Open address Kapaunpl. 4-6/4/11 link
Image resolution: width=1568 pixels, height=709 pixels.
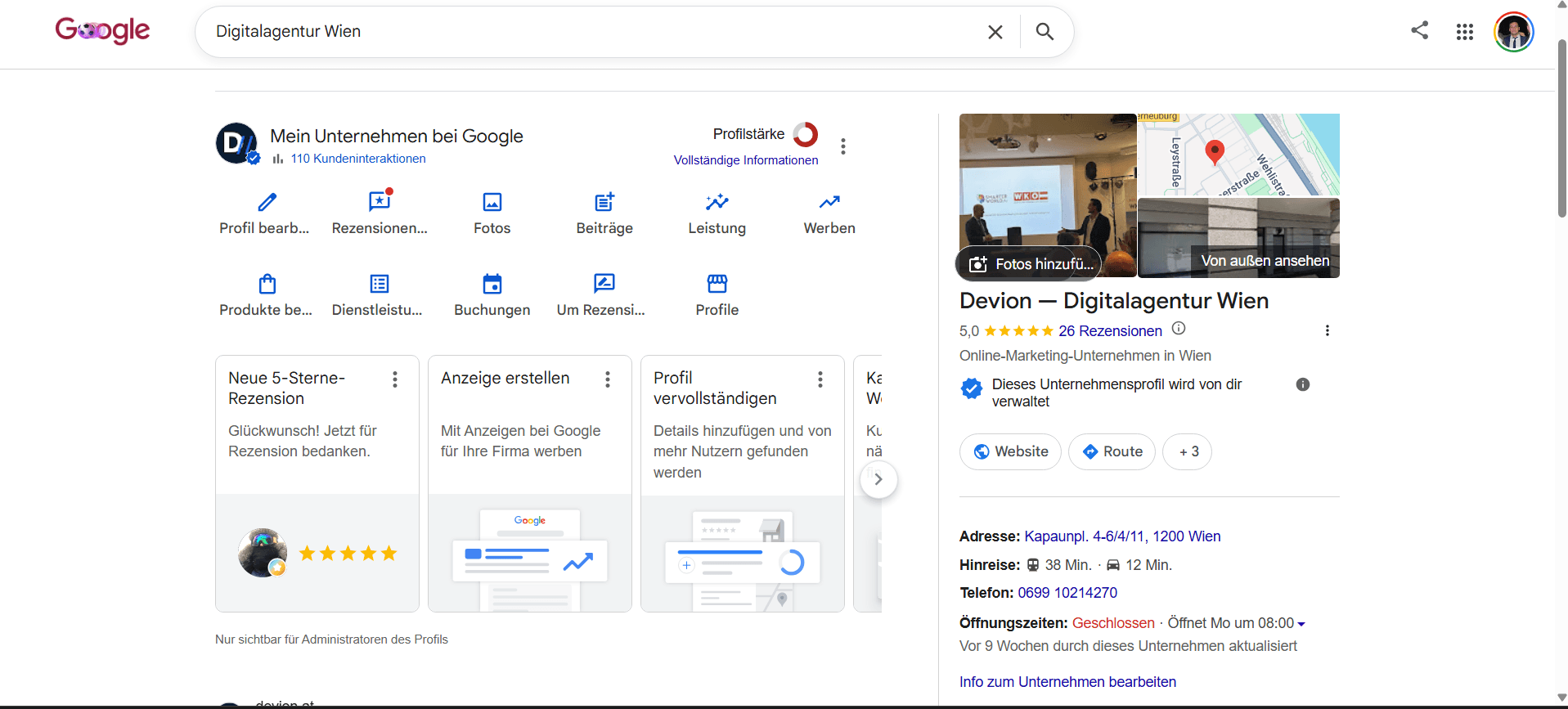(1122, 536)
